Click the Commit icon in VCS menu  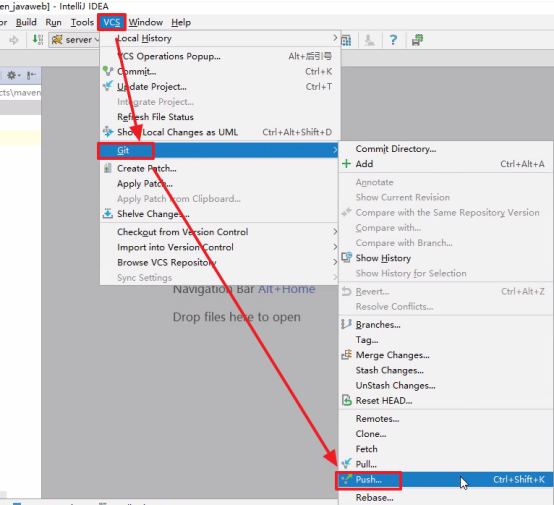108,71
